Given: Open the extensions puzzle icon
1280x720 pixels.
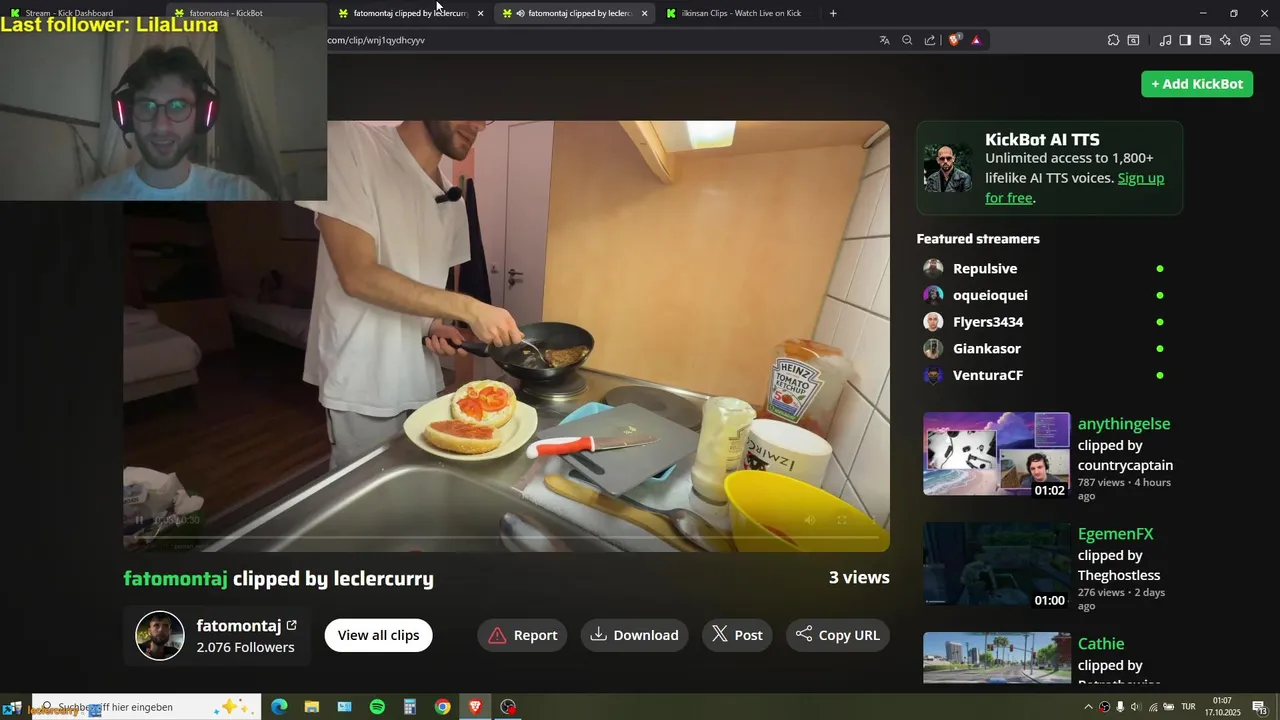Looking at the screenshot, I should pyautogui.click(x=1113, y=40).
